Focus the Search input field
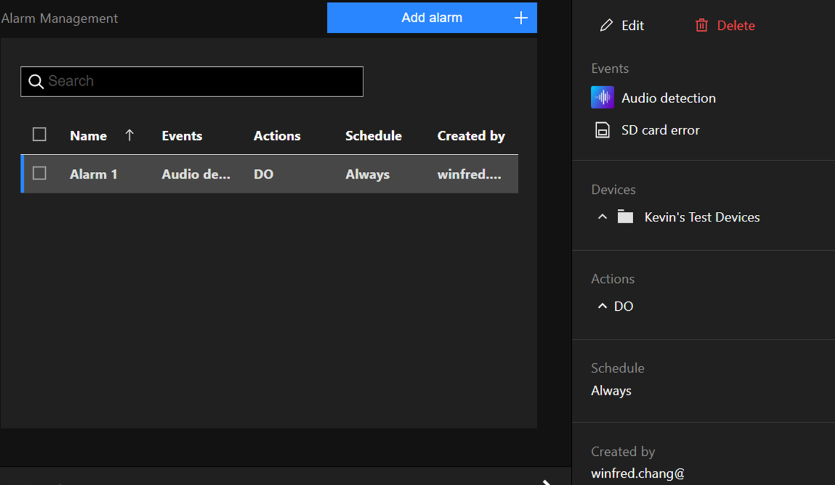The height and width of the screenshot is (485, 835). coord(200,82)
